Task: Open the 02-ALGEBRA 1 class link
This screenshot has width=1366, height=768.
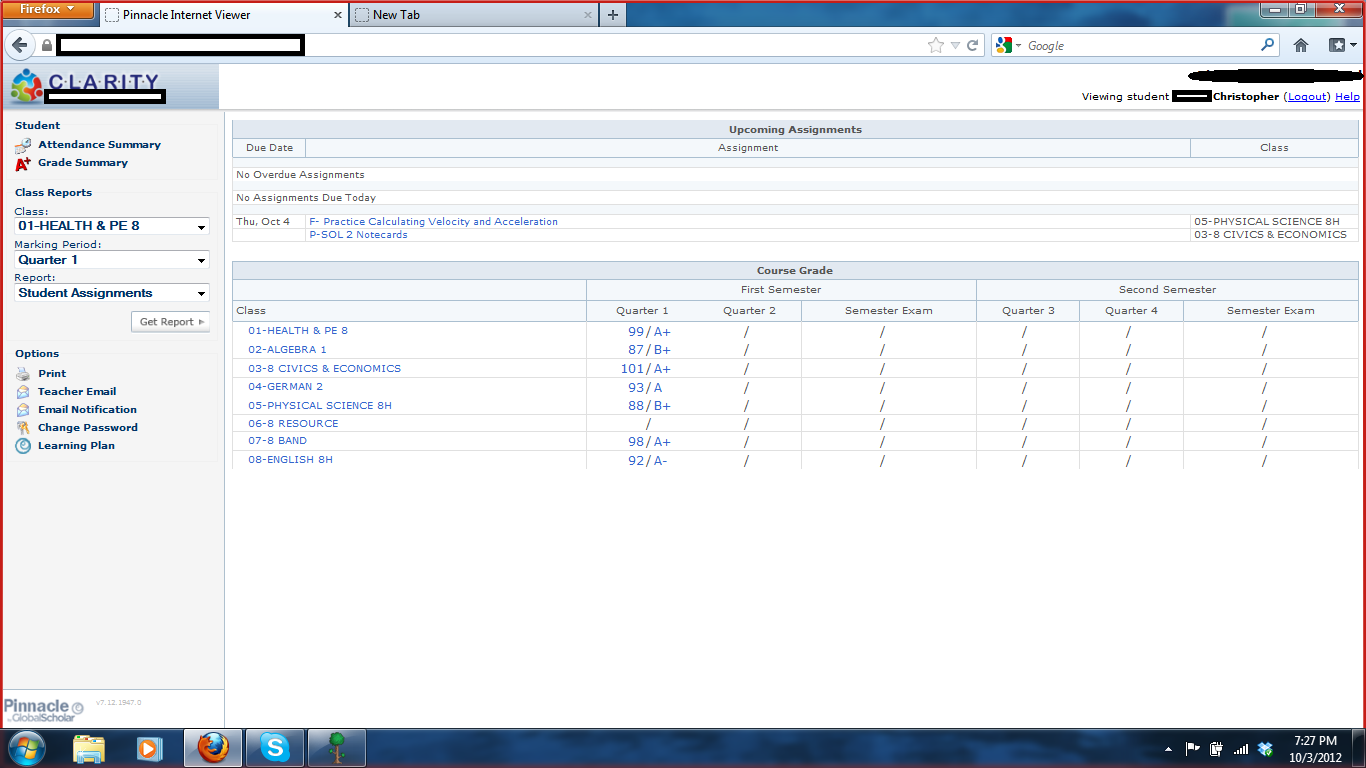Action: point(287,350)
